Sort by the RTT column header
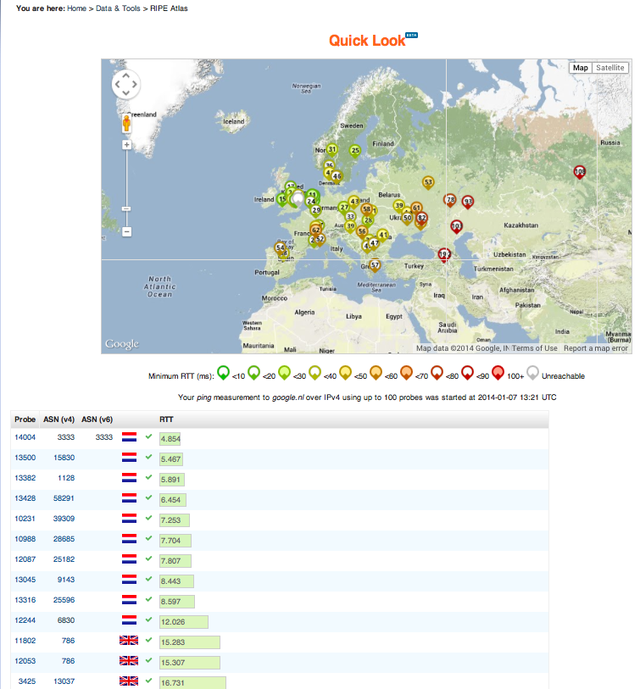This screenshot has height=689, width=640. coord(166,419)
